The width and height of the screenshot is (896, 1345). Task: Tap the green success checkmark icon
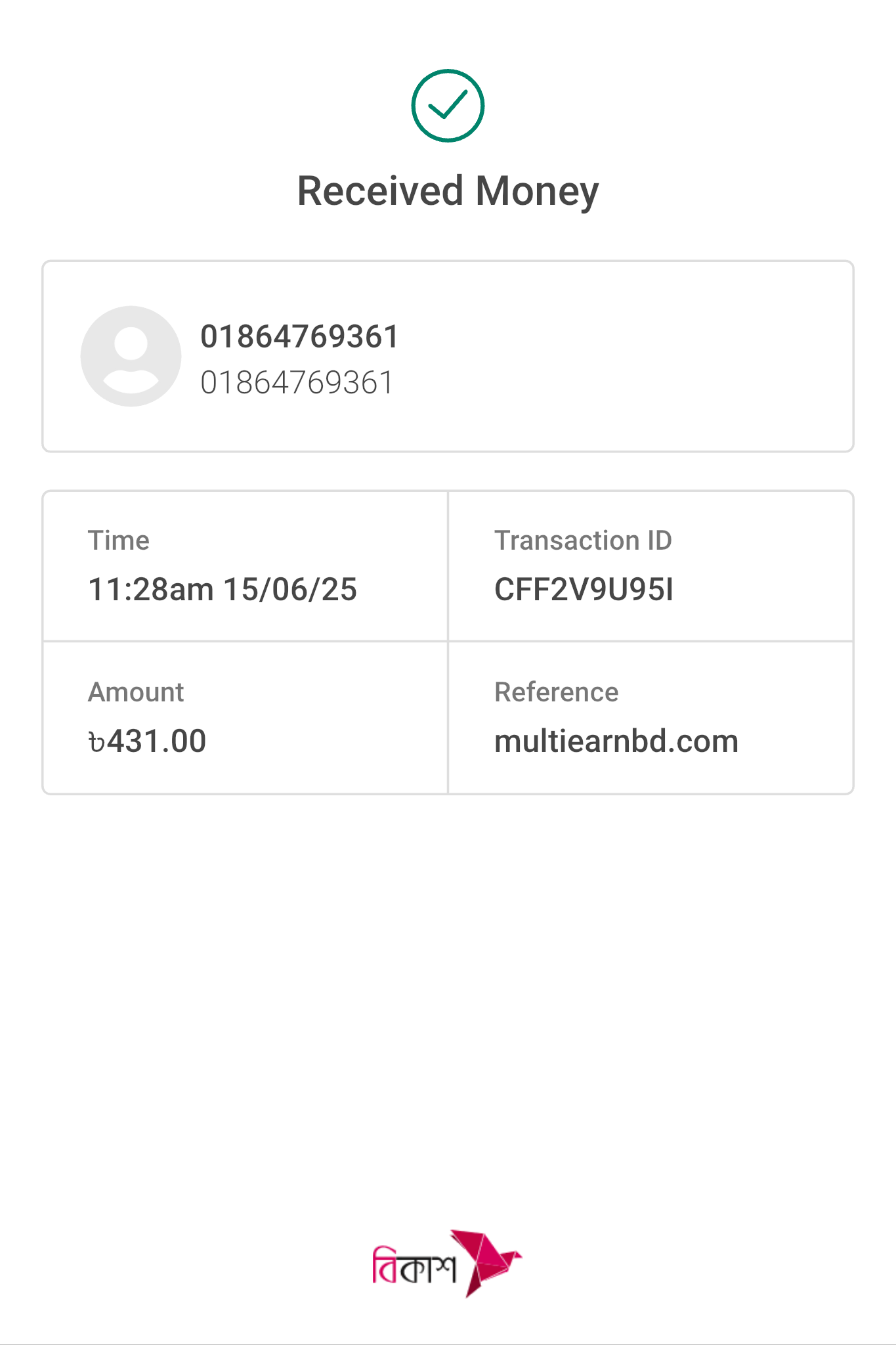(x=448, y=106)
